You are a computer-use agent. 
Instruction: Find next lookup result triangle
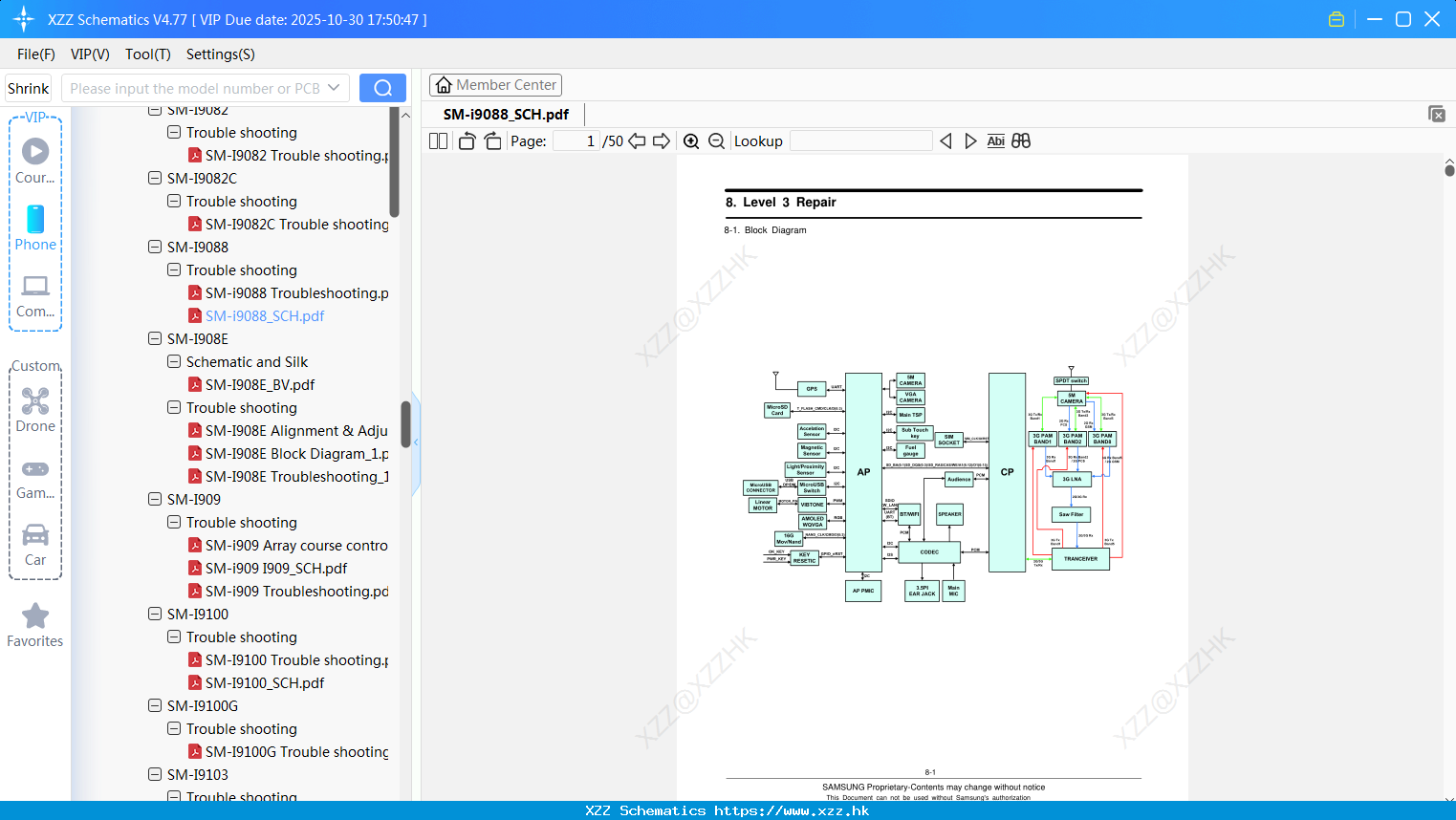coord(970,141)
